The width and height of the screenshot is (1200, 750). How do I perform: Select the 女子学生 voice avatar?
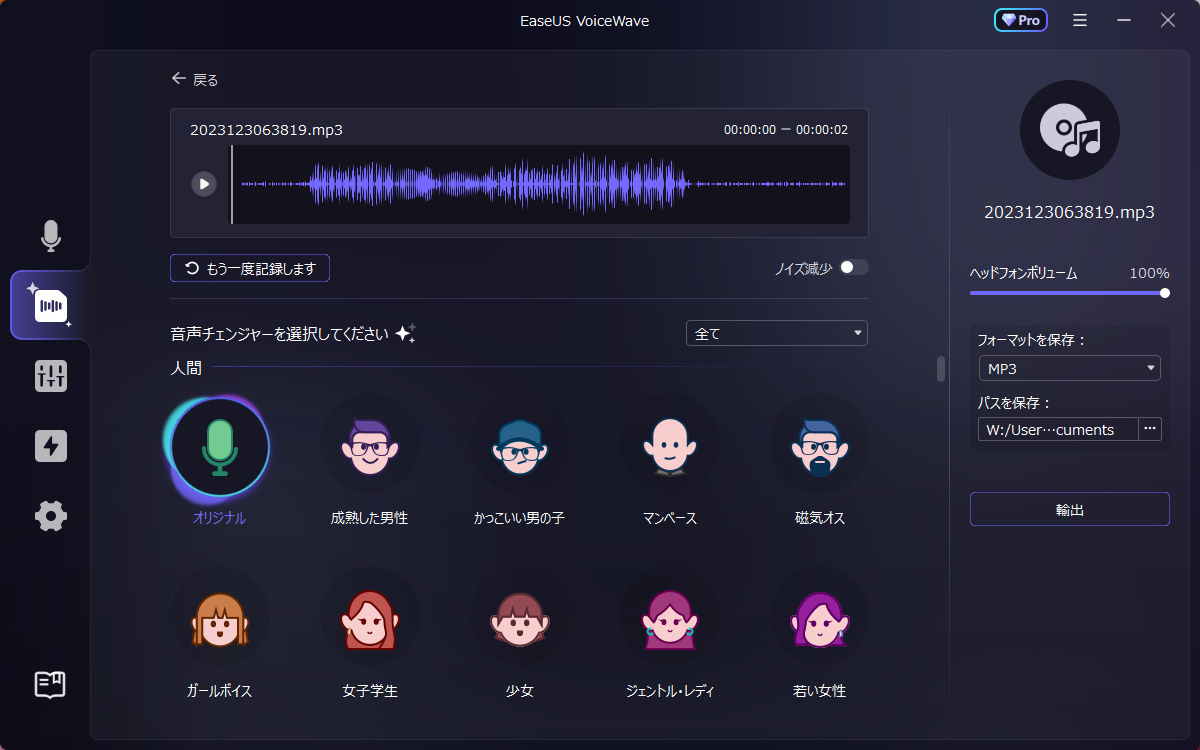click(369, 617)
